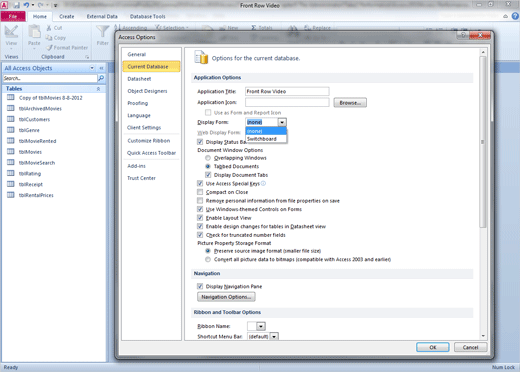Click scroll down arrow in options dialog
The height and width of the screenshot is (372, 520).
(x=483, y=336)
